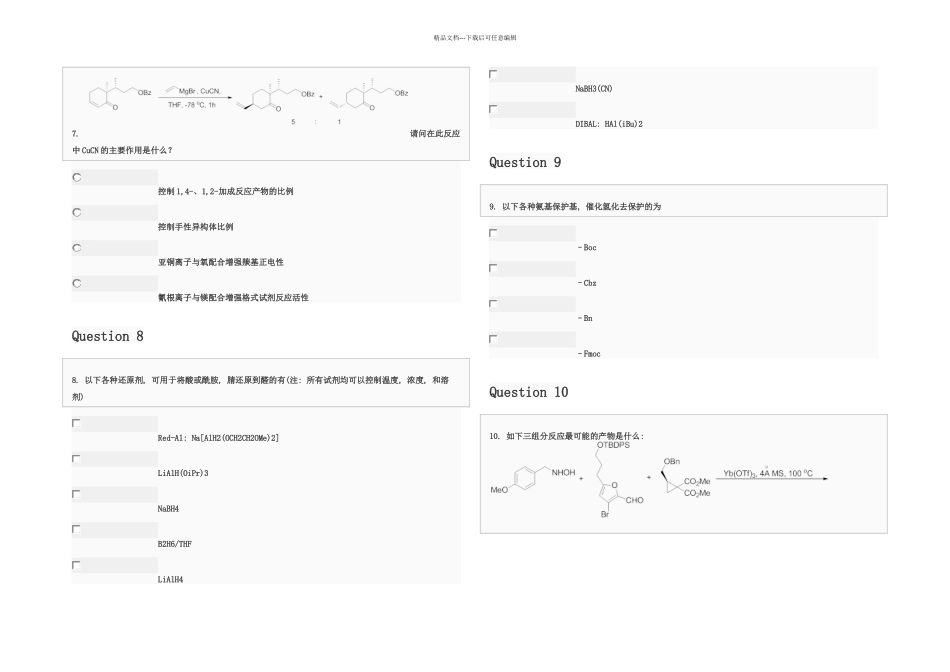
Task: Click the Yb(OTf)3 reaction condition label
Action: coord(768,473)
